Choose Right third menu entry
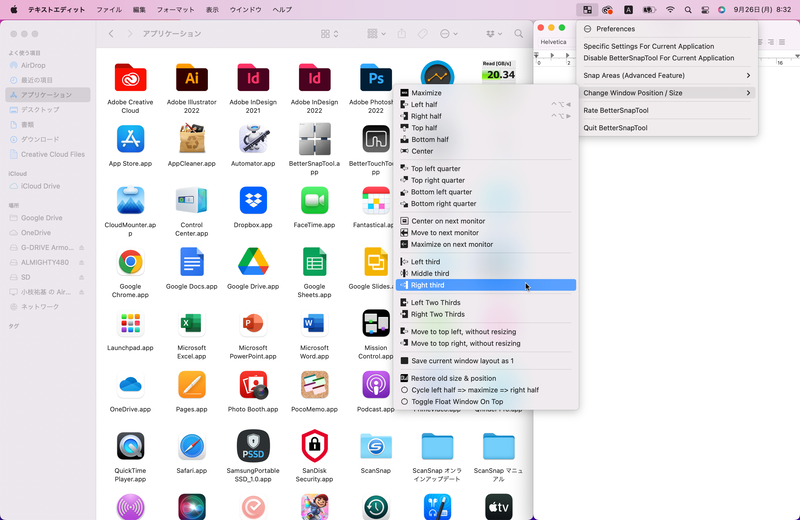The height and width of the screenshot is (520, 800). (x=486, y=285)
